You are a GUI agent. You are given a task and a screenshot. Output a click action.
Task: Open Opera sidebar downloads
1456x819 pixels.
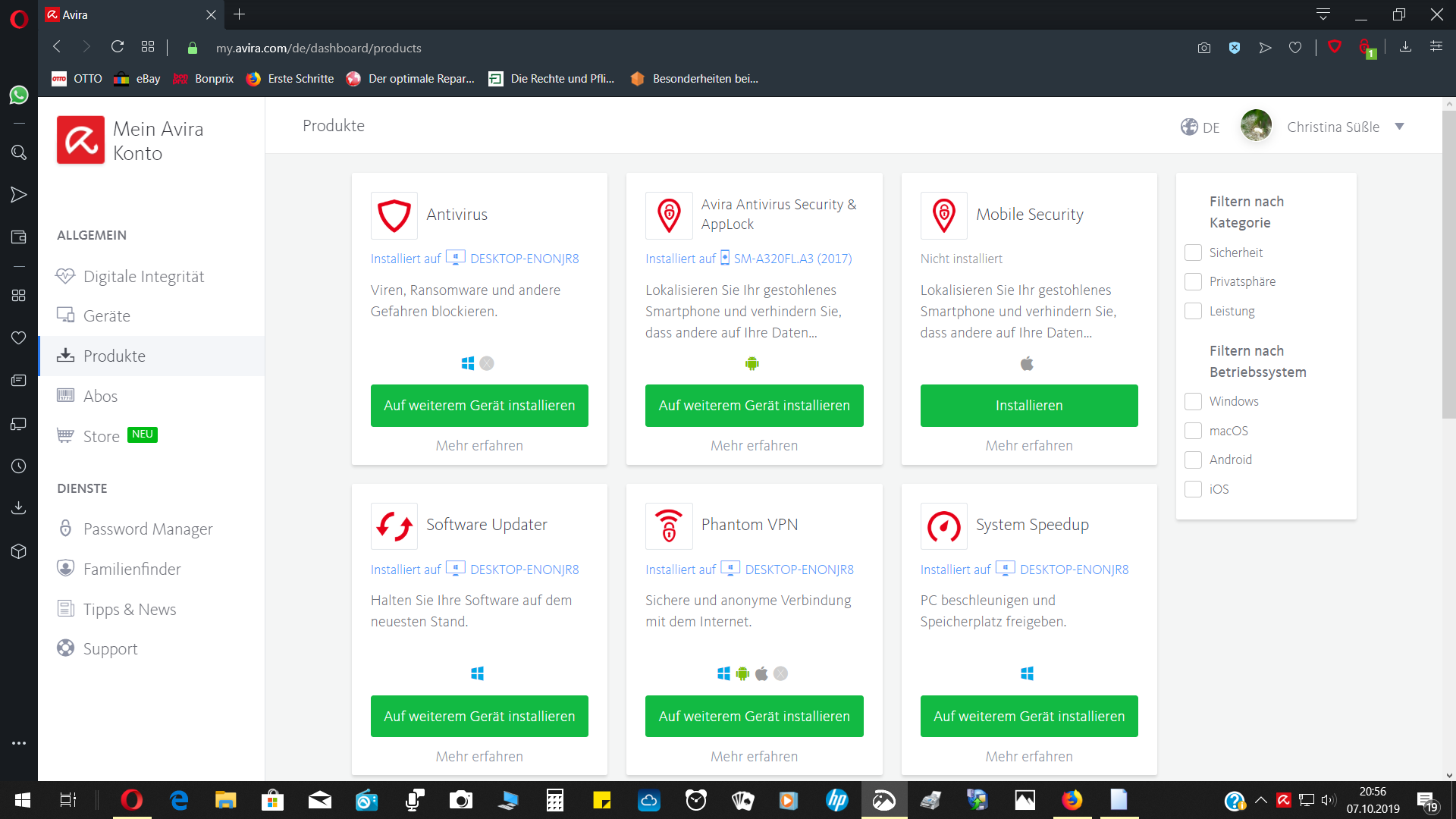pos(19,507)
